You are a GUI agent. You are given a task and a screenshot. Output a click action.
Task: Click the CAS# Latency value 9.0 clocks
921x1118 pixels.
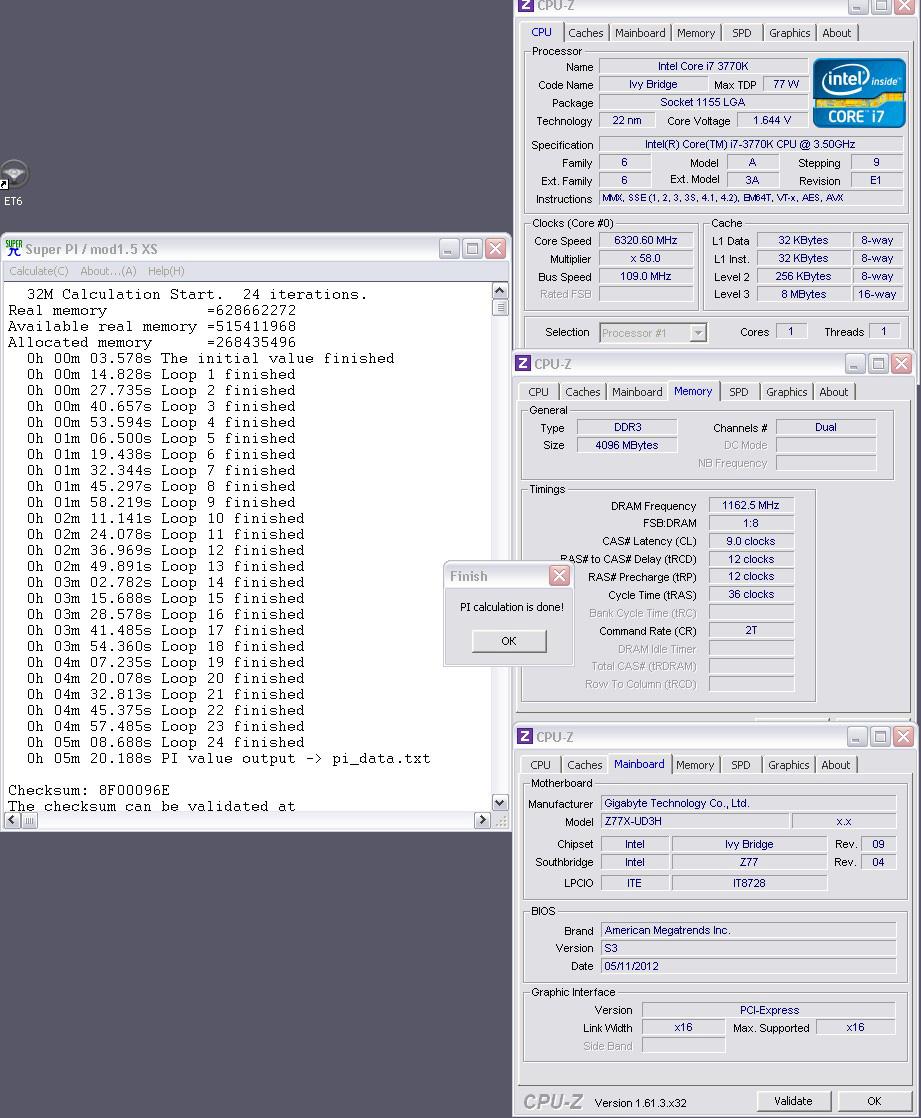click(751, 541)
